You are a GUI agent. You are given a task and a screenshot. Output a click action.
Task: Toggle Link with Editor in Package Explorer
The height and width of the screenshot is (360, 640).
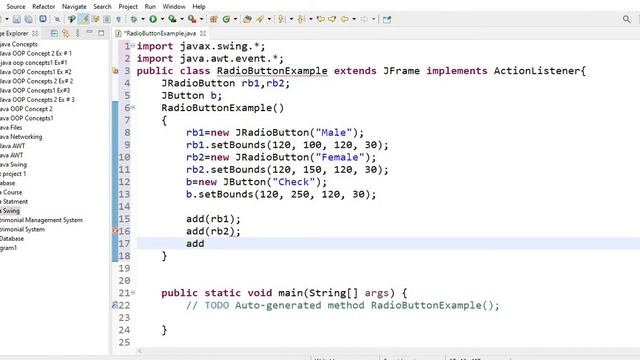pos(66,33)
